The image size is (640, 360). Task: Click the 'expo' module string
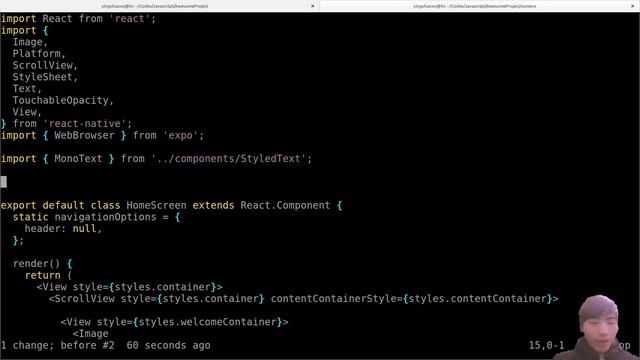[x=180, y=136]
